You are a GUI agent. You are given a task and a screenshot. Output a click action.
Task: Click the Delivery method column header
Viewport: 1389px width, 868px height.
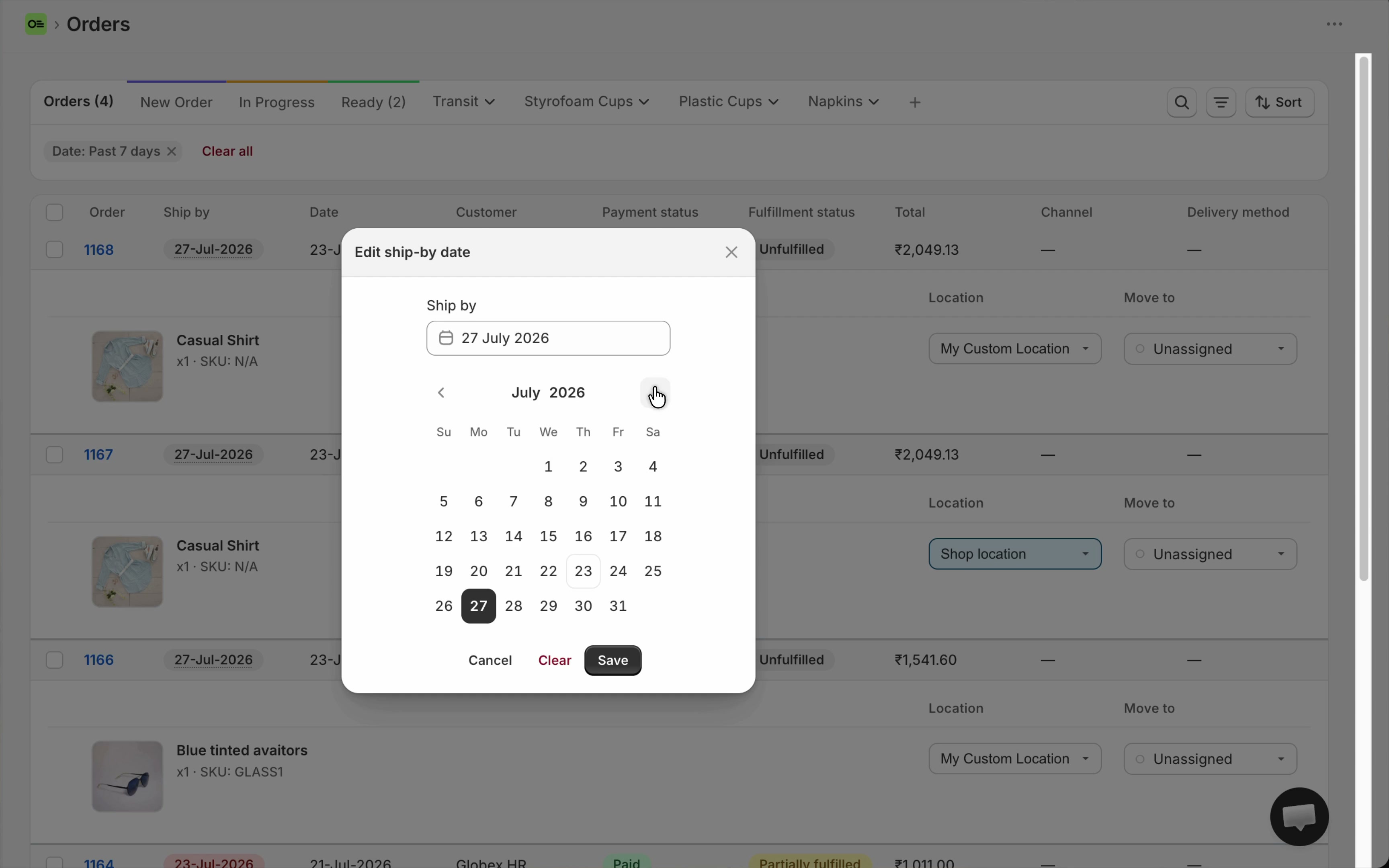click(x=1238, y=213)
